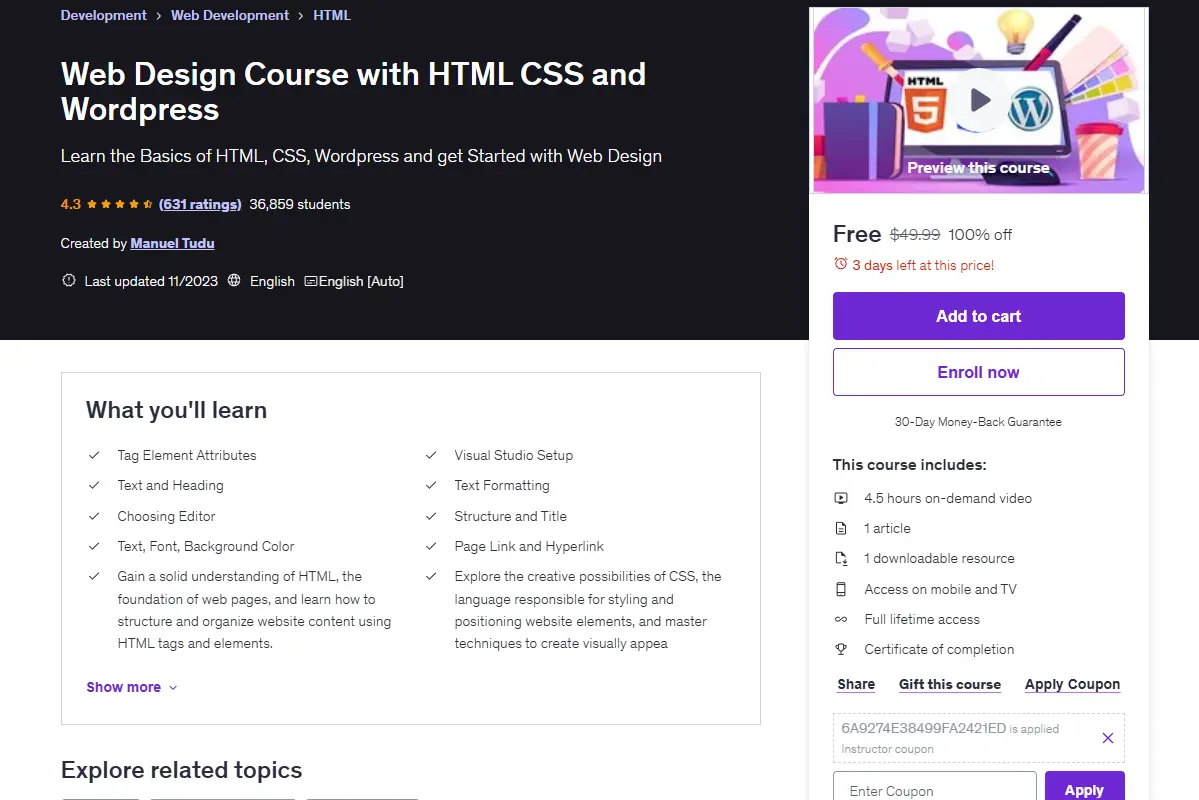Click 'Certificate of completion' text

pos(939,649)
